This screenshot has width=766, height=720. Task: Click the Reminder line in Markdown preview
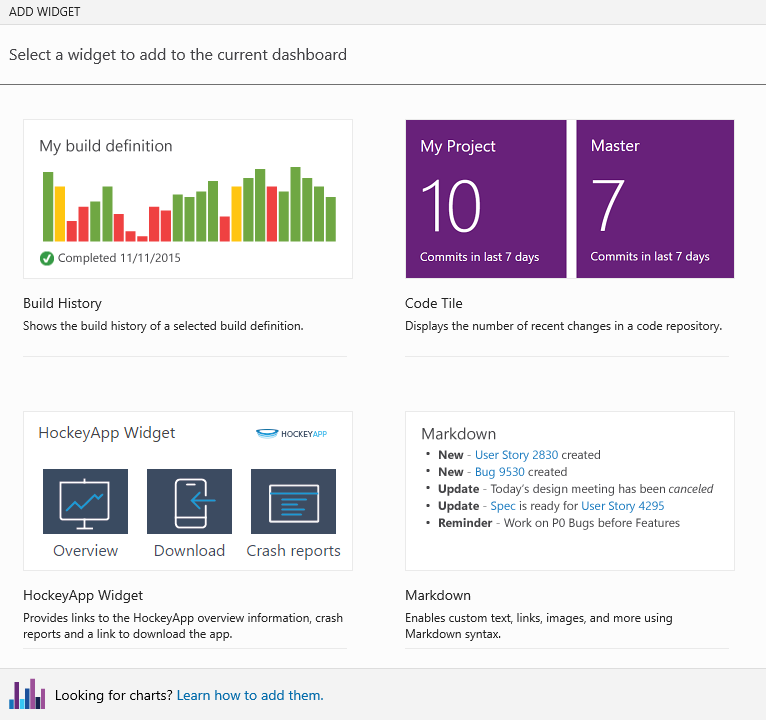point(559,523)
